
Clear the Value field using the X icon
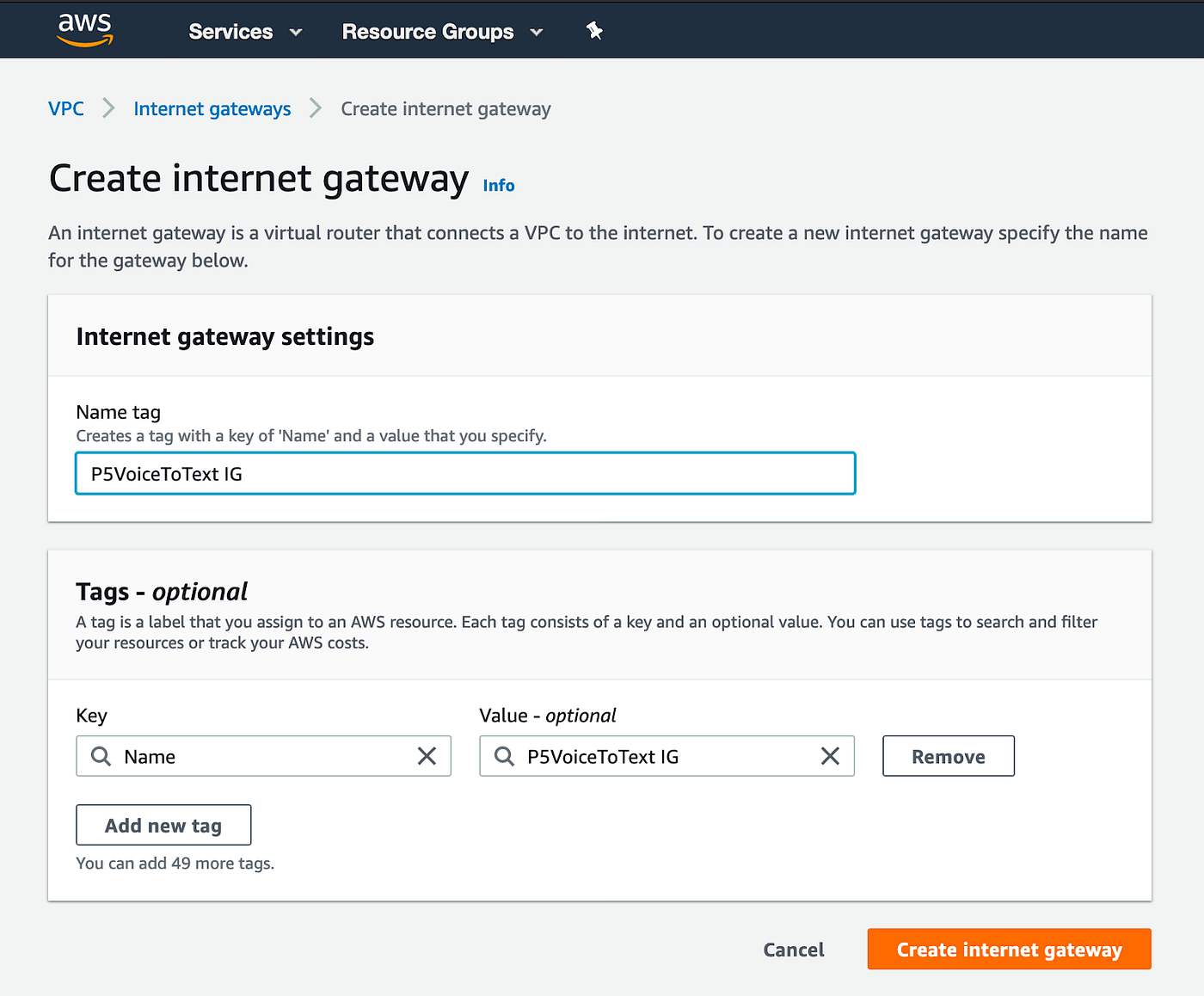[x=830, y=756]
